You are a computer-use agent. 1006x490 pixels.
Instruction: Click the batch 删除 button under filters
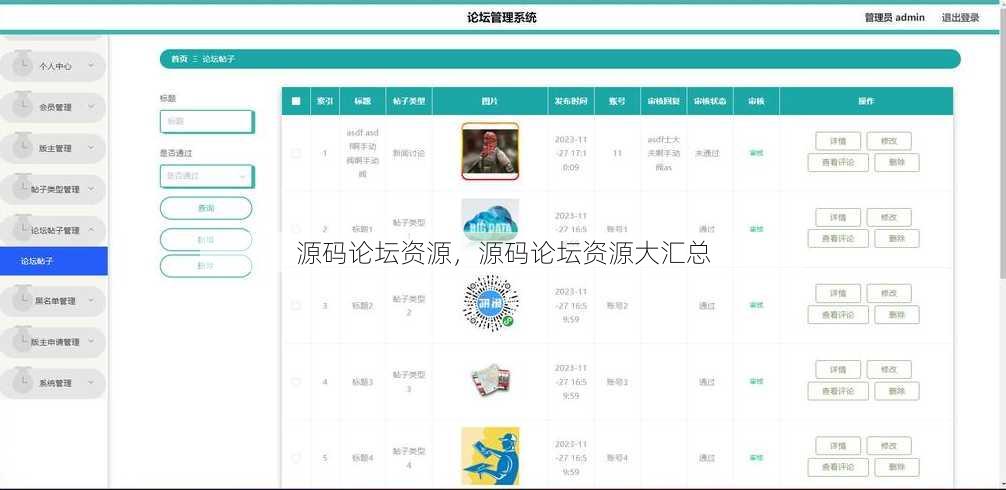click(x=206, y=266)
